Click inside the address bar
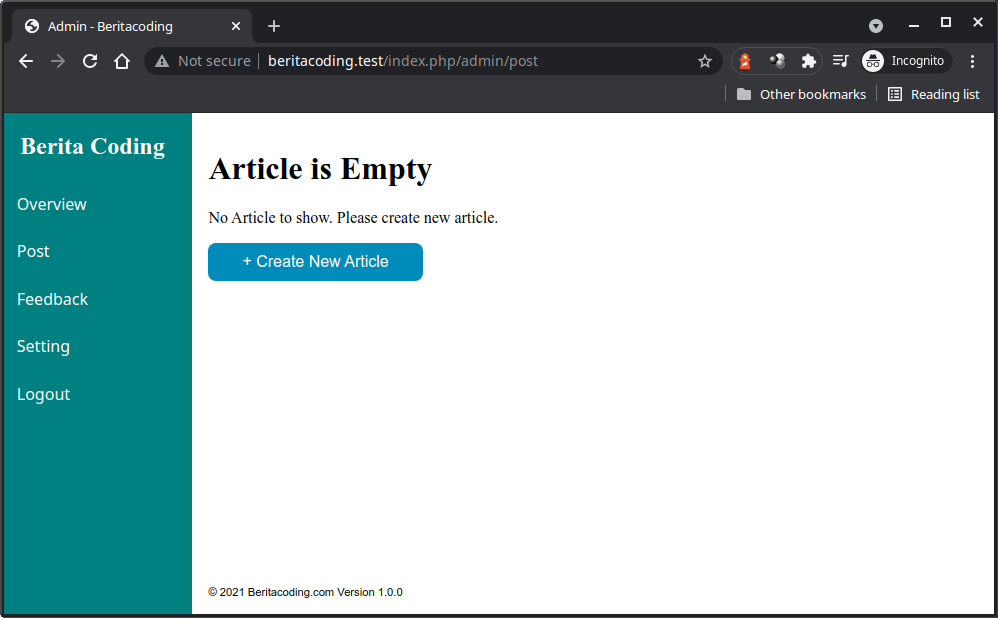Viewport: 998px width, 618px height. (450, 61)
